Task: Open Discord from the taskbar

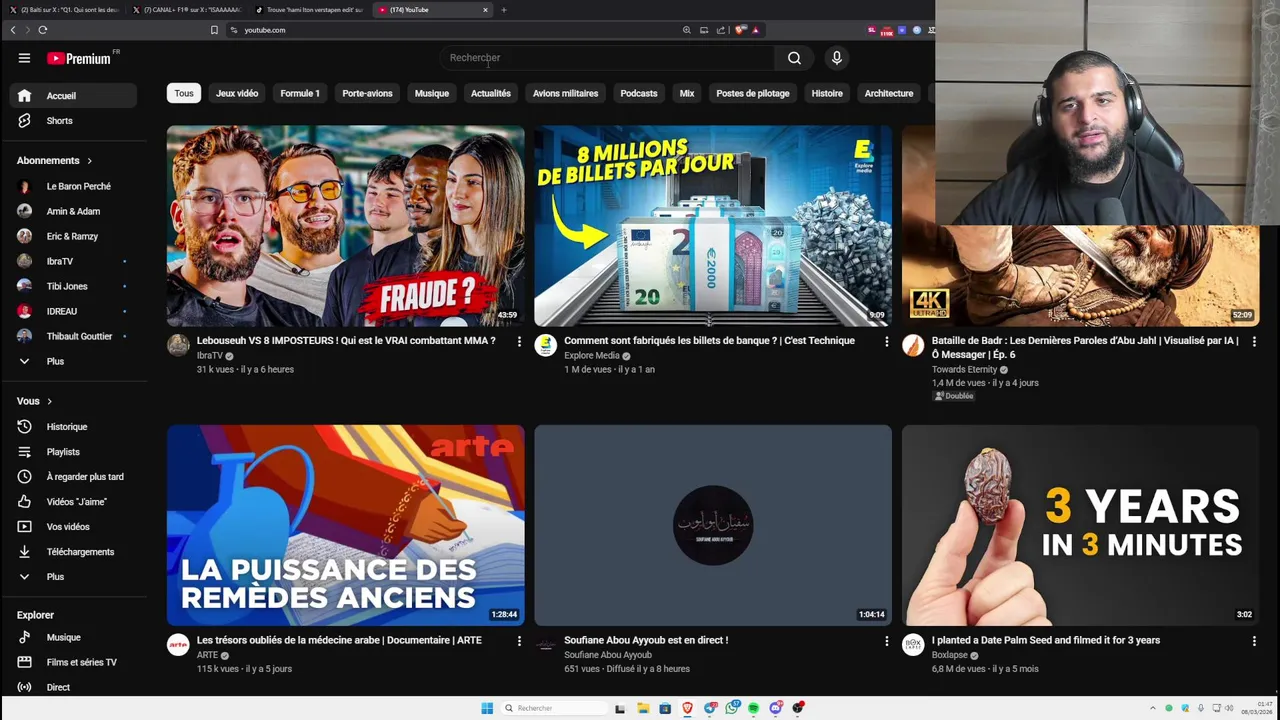Action: (776, 708)
